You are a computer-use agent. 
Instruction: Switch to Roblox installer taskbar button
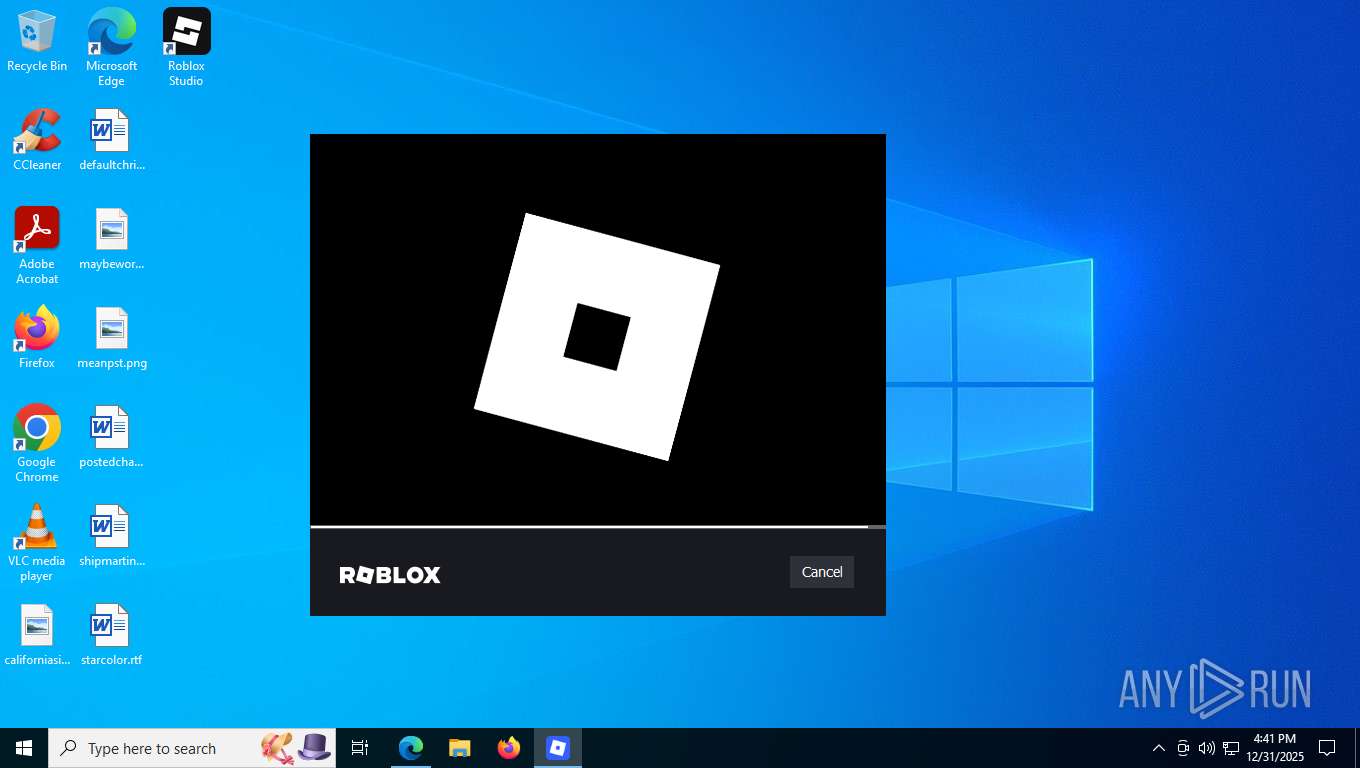click(558, 748)
